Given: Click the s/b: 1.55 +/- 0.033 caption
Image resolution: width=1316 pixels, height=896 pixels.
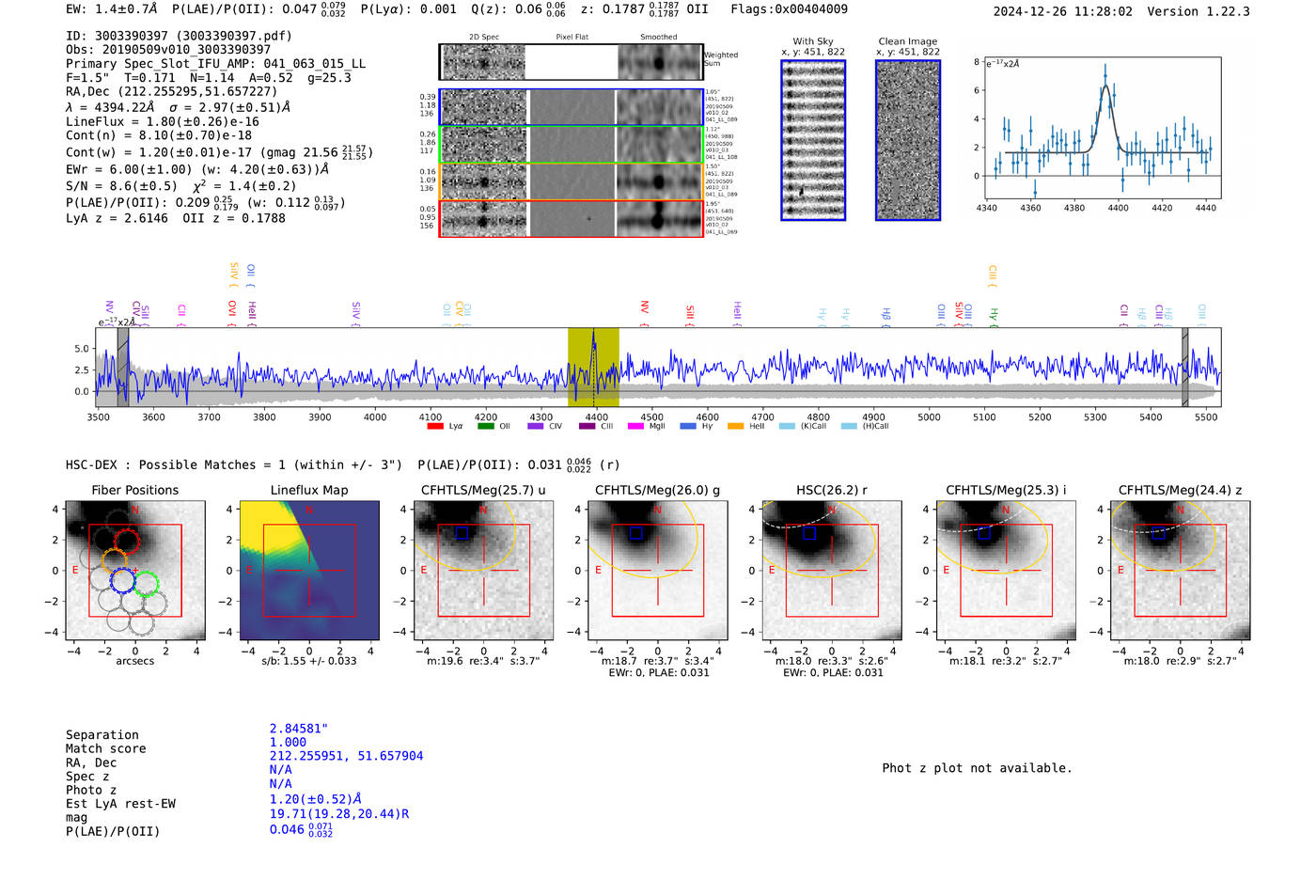Looking at the screenshot, I should (309, 661).
